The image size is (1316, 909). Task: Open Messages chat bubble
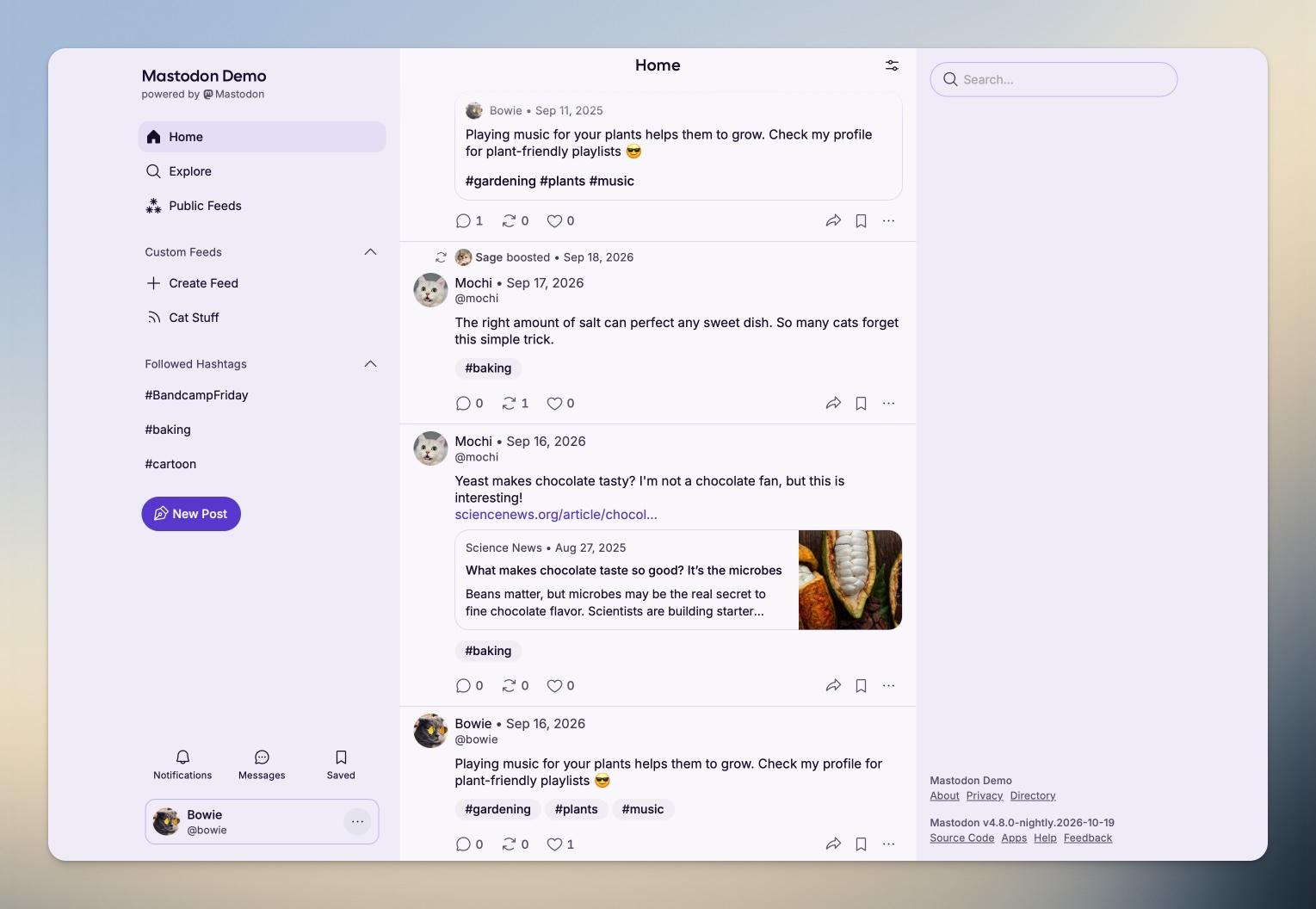pyautogui.click(x=262, y=764)
